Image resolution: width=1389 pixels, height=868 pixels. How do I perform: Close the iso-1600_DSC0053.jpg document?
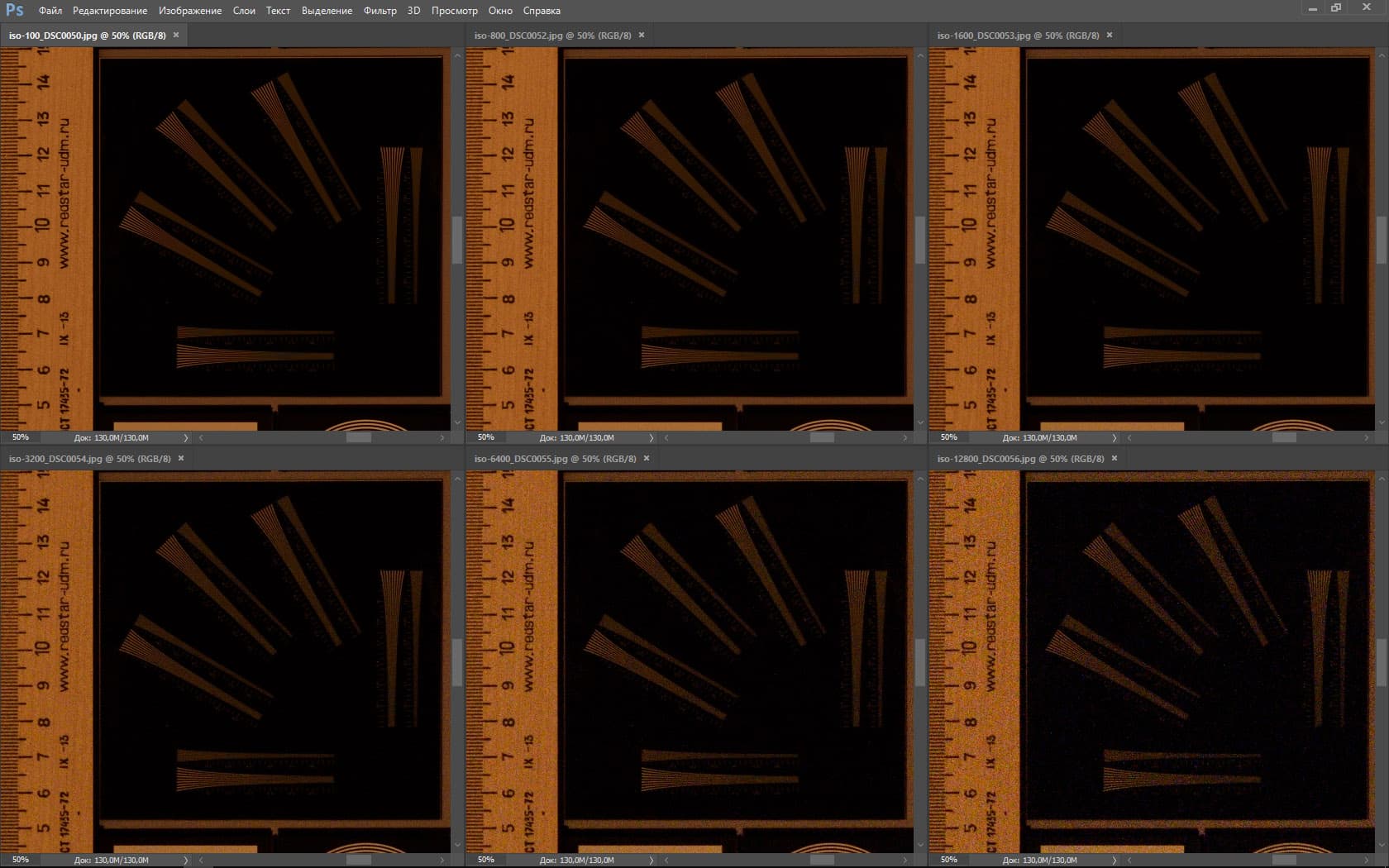1110,35
